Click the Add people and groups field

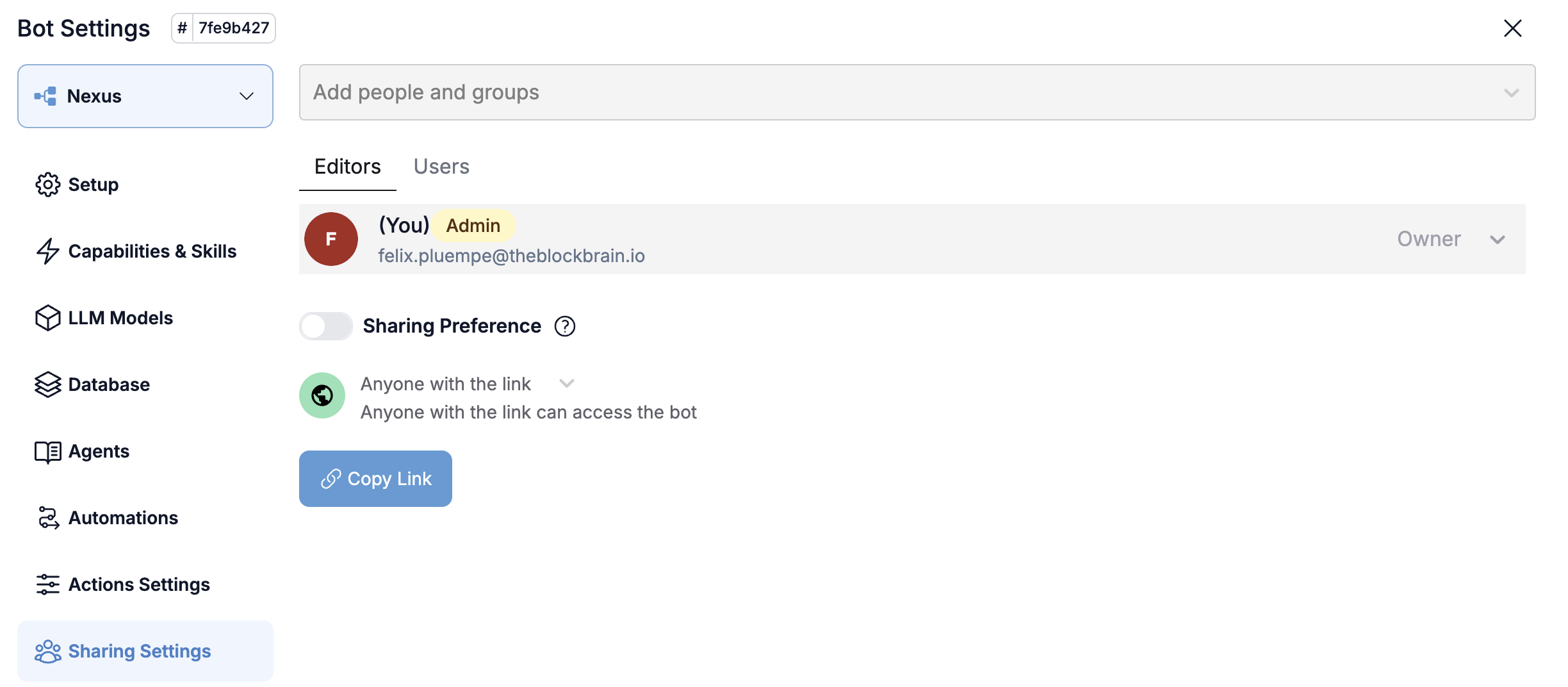tap(916, 92)
